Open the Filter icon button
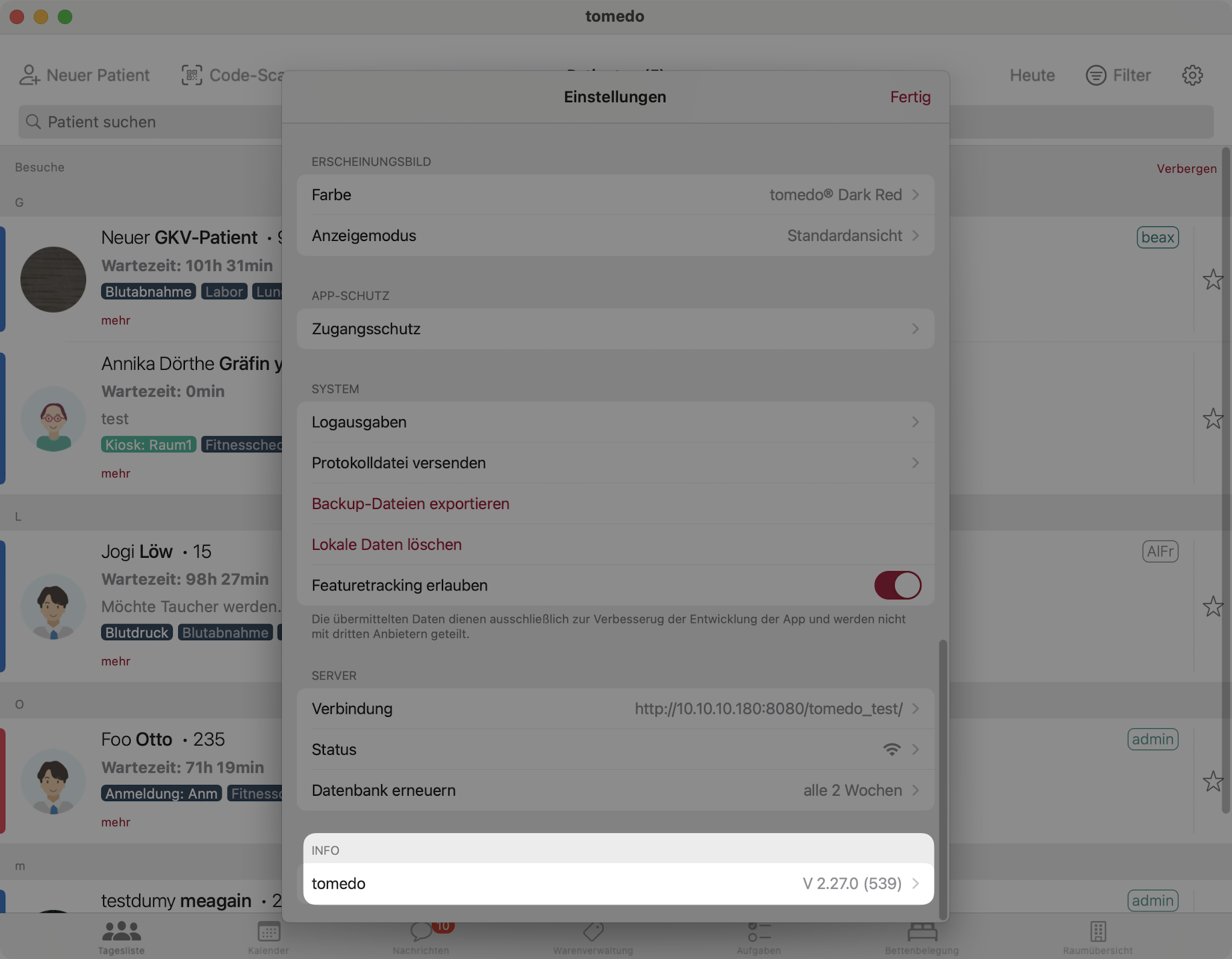Screen dimensions: 1232x959 [x=1096, y=75]
